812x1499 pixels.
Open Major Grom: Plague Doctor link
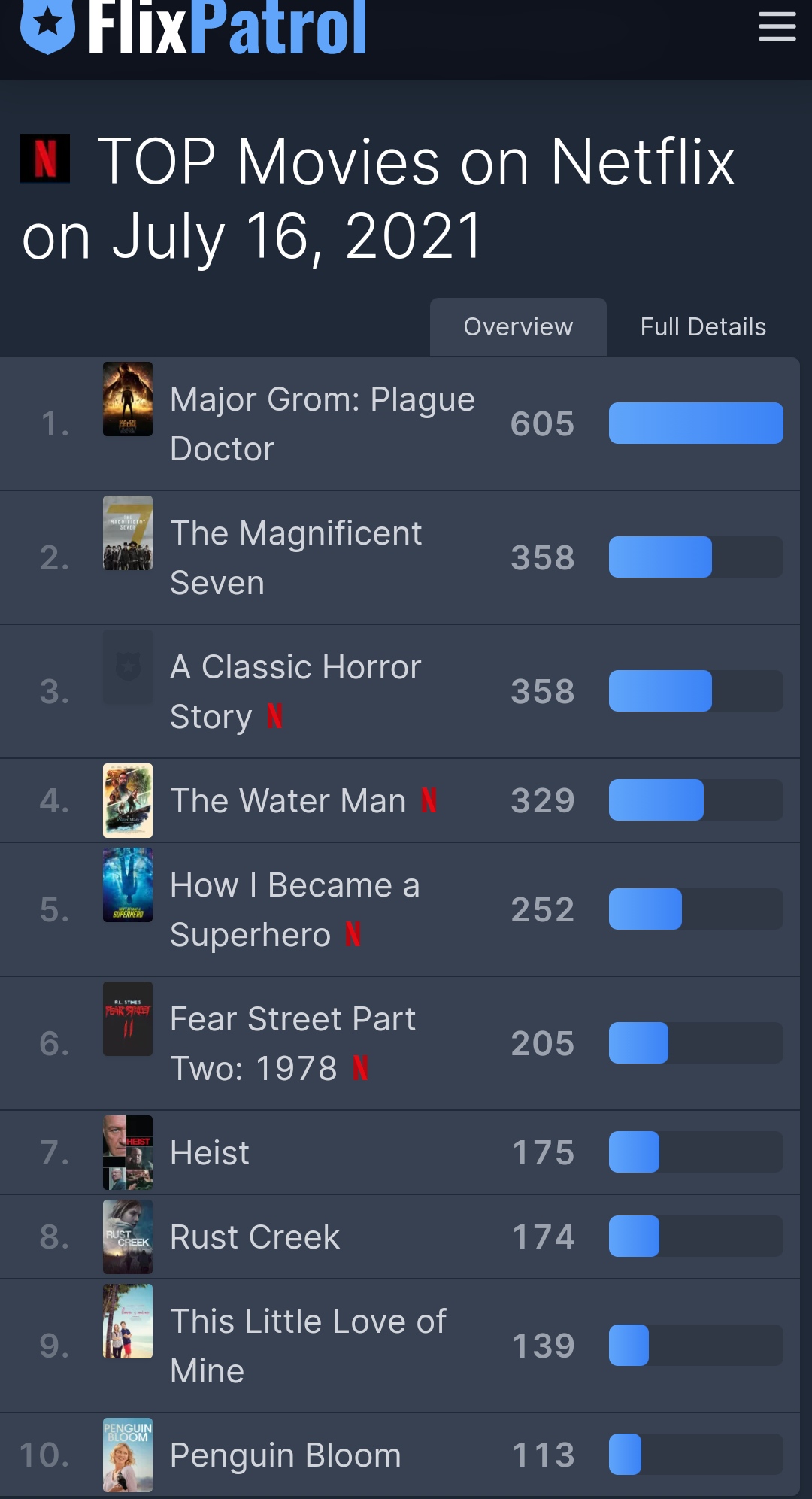pyautogui.click(x=322, y=423)
